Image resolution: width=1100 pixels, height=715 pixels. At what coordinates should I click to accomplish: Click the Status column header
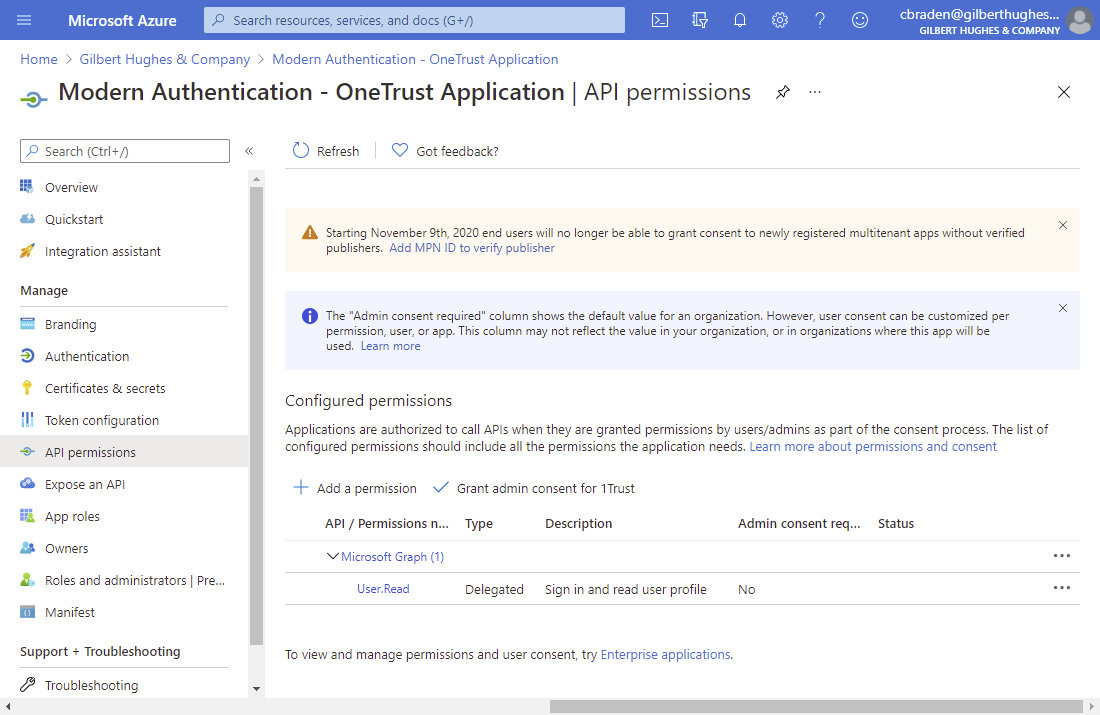896,523
